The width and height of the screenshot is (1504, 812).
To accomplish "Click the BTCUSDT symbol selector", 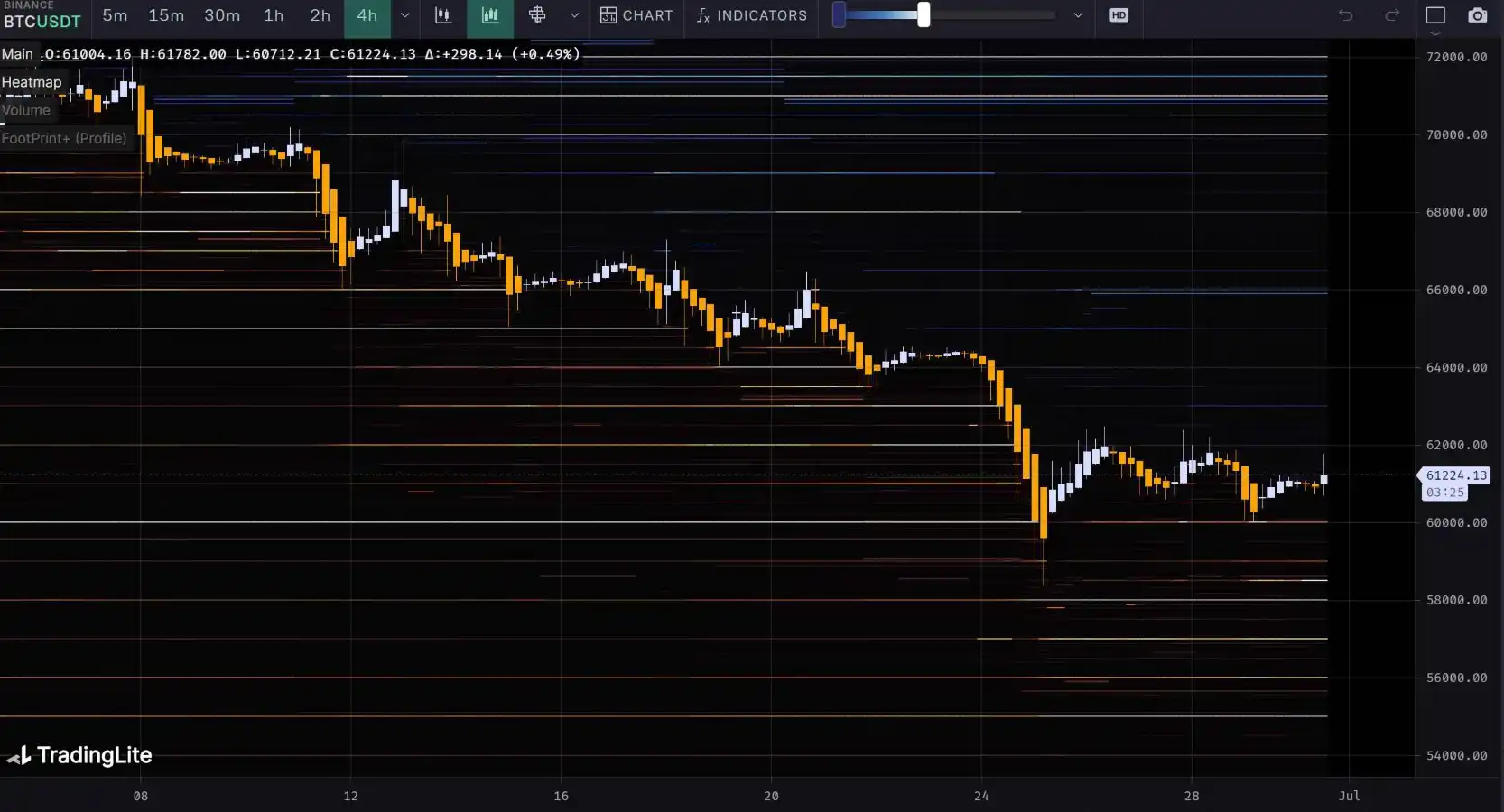I will [x=42, y=21].
